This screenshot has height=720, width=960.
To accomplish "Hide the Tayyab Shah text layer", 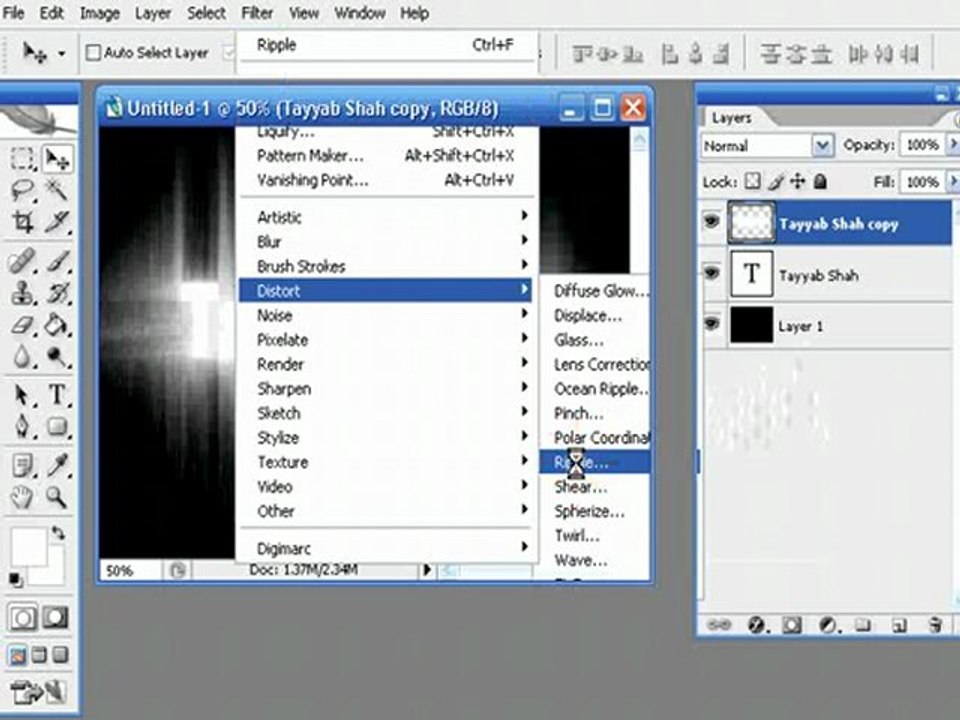I will [x=711, y=272].
